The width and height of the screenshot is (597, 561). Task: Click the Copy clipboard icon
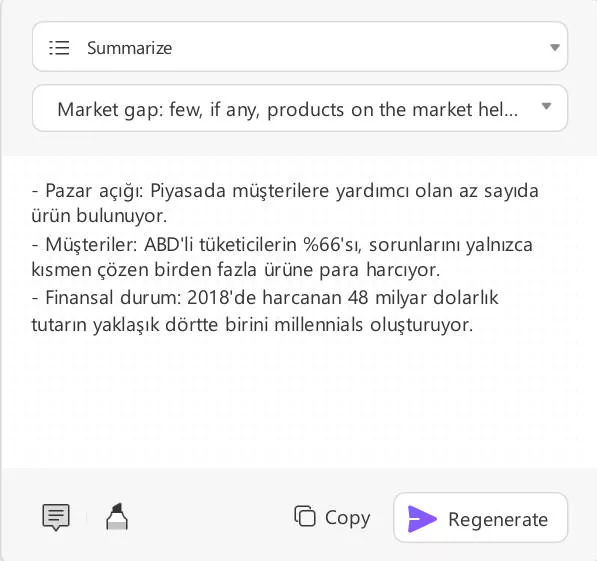[305, 516]
